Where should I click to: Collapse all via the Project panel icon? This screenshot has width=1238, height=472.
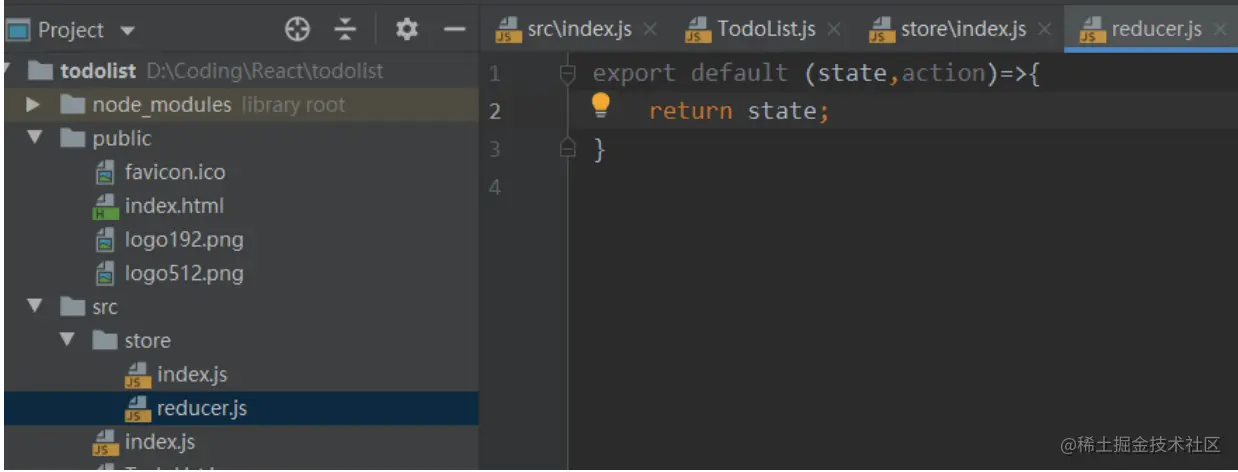(x=345, y=29)
